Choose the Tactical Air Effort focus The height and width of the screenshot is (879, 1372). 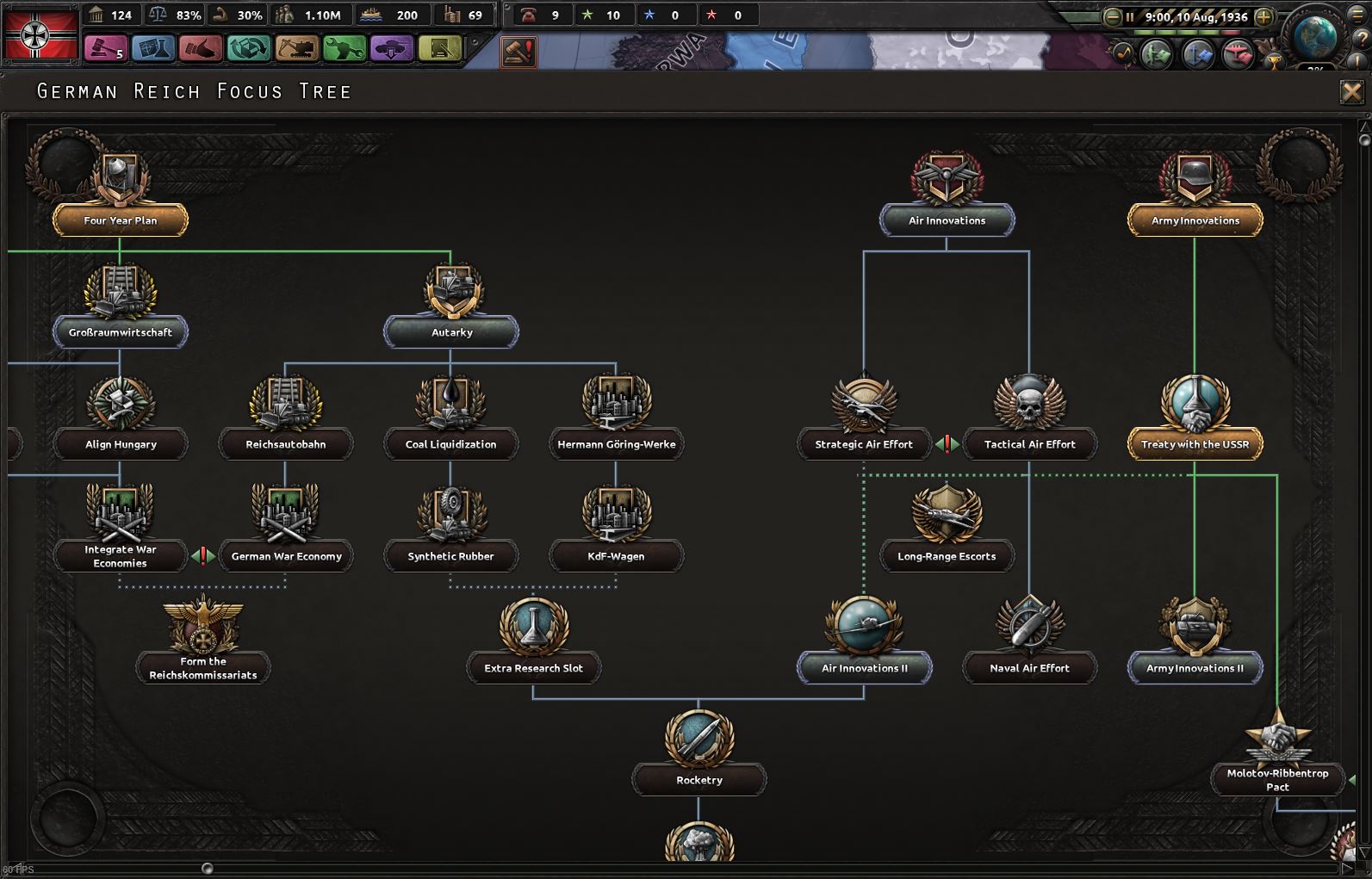tap(1029, 444)
